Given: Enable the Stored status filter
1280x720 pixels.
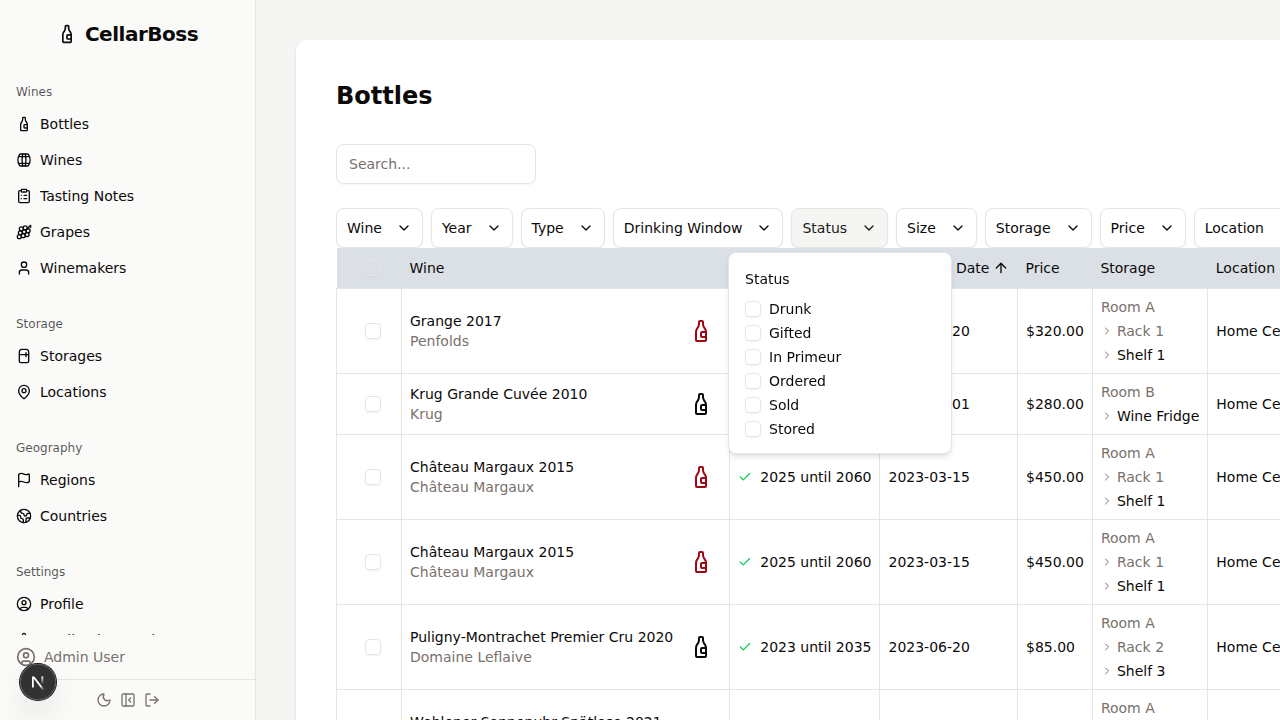Looking at the screenshot, I should pos(752,428).
